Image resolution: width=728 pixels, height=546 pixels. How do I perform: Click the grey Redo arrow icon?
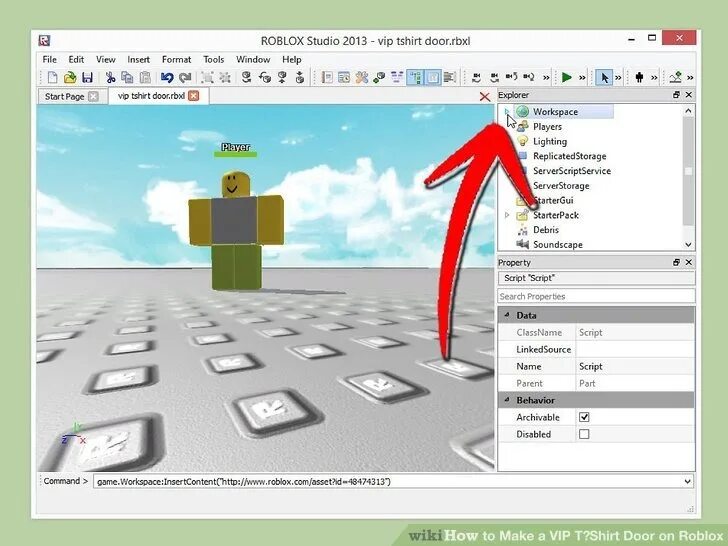[185, 78]
